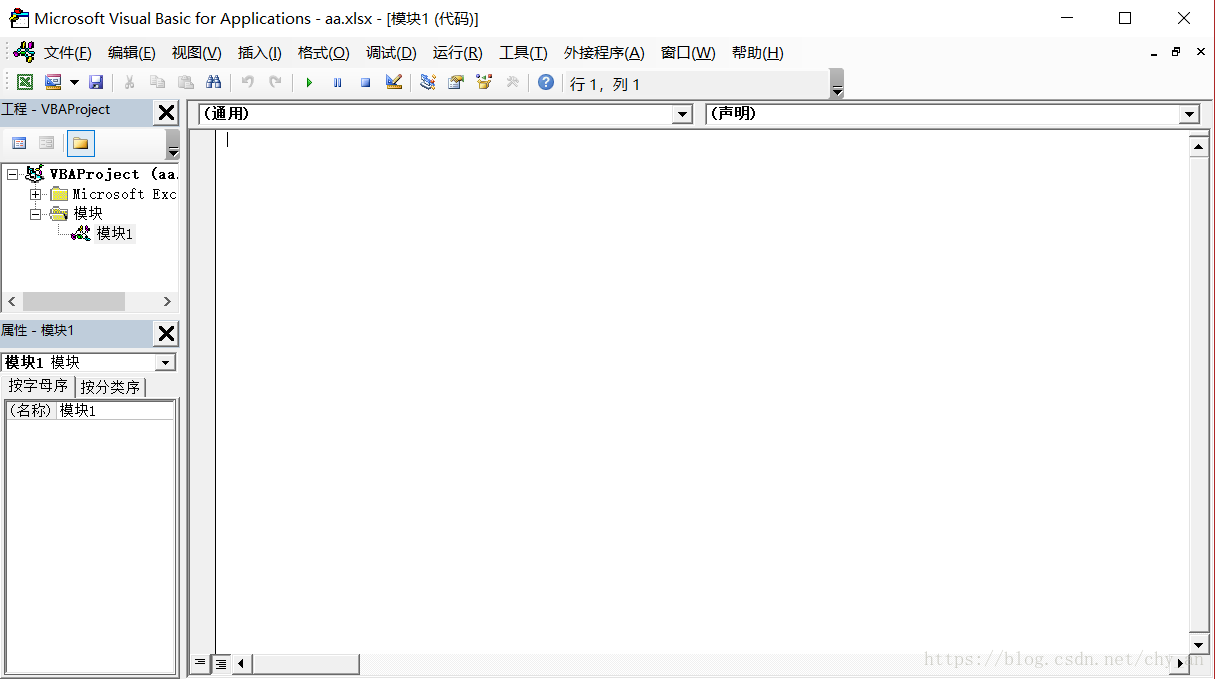Open Find with the binoculars icon
The width and height of the screenshot is (1215, 679).
pyautogui.click(x=213, y=83)
